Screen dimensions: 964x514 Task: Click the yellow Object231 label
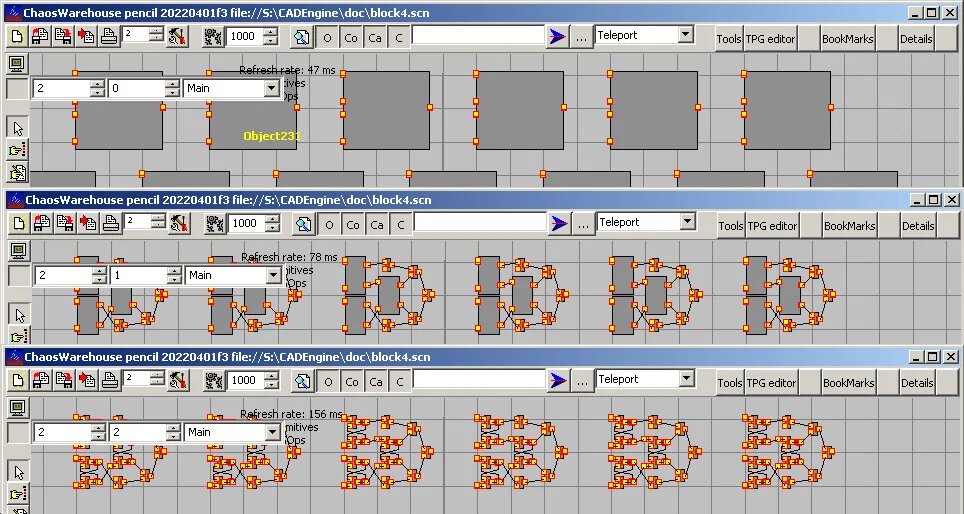point(272,136)
